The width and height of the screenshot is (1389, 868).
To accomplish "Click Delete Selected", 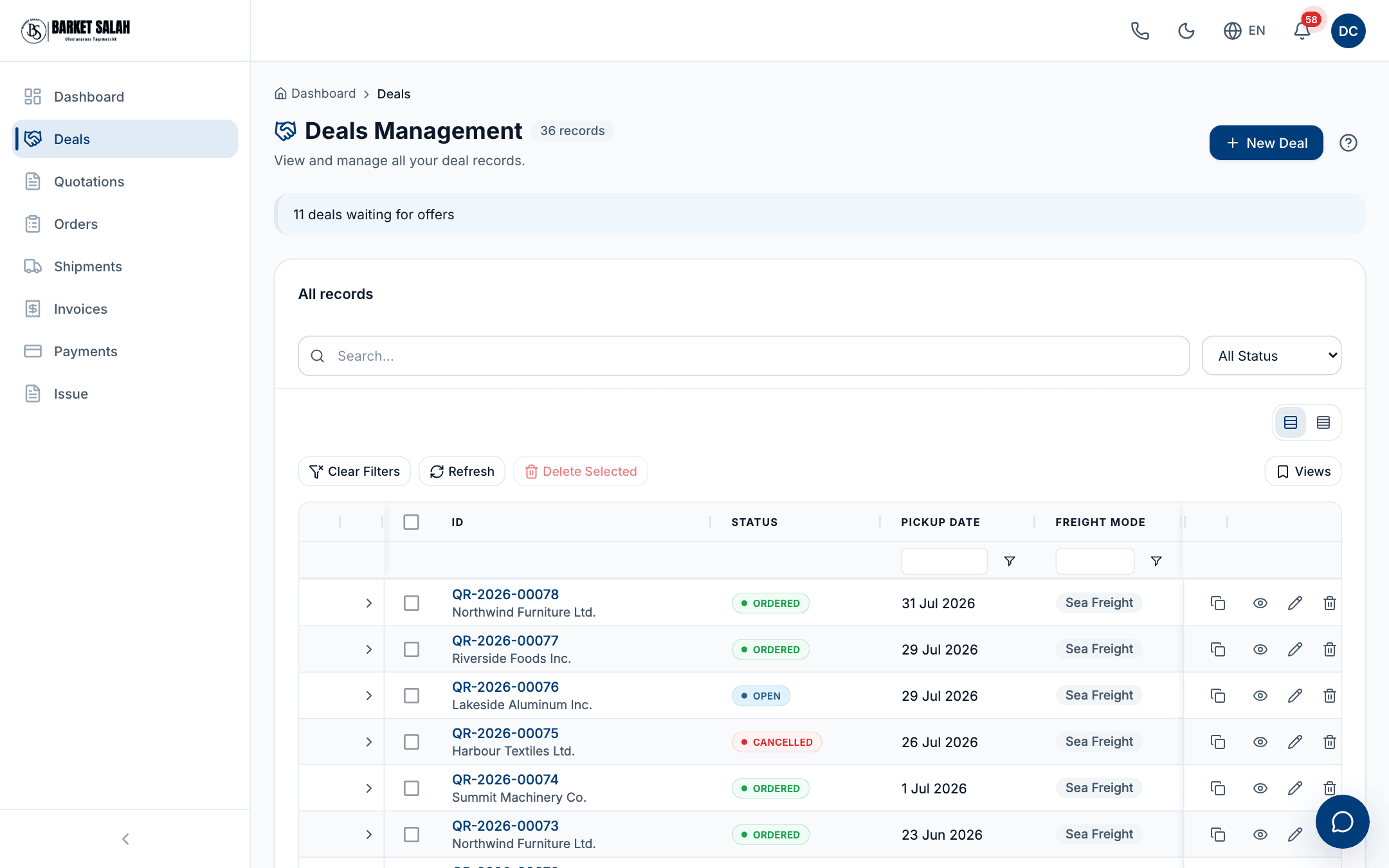I will coord(581,471).
